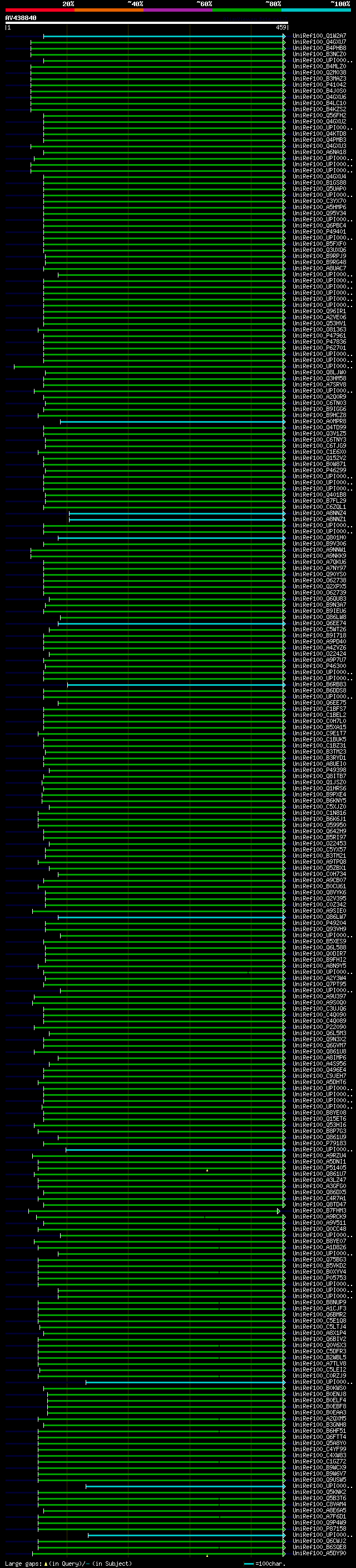Select the UniRef100_Q75BG3 label

[319, 1259]
